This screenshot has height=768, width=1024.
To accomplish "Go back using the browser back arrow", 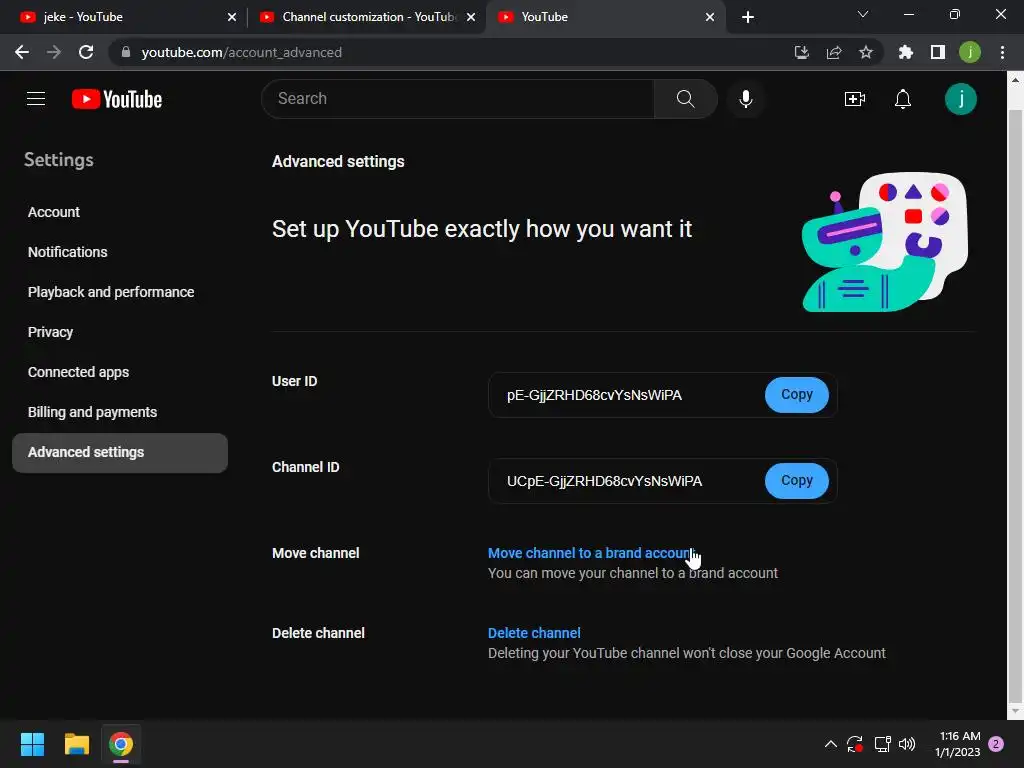I will coord(22,52).
